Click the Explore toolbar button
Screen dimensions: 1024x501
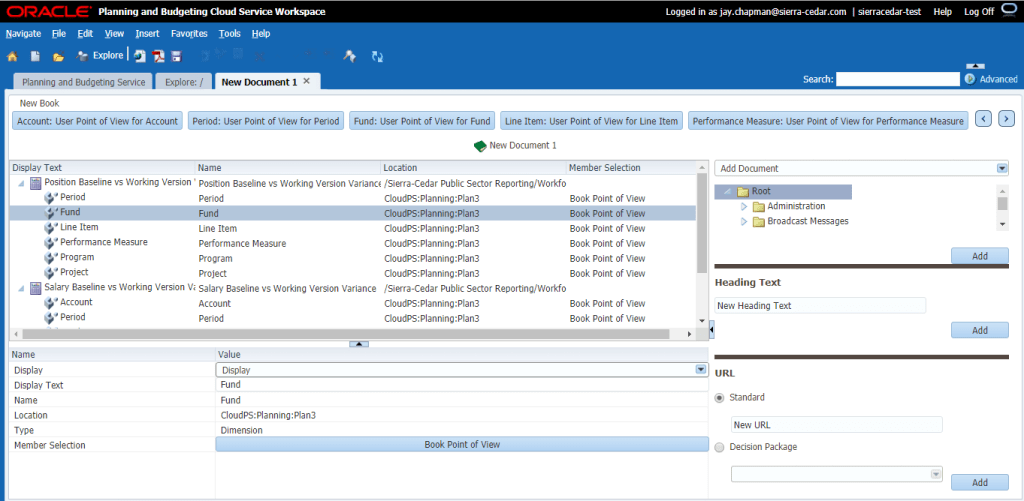coord(100,56)
